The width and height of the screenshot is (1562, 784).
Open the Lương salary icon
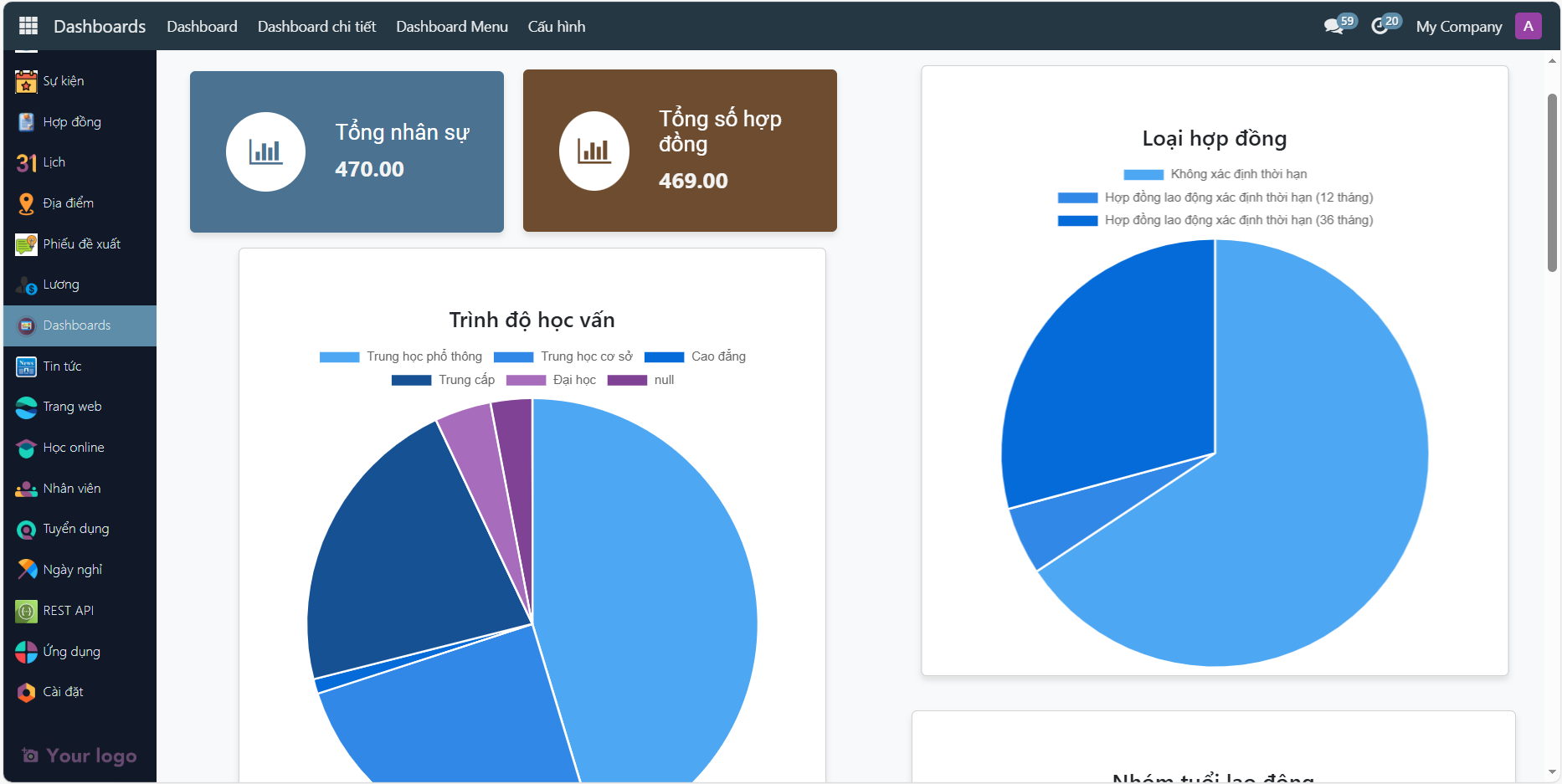(25, 284)
